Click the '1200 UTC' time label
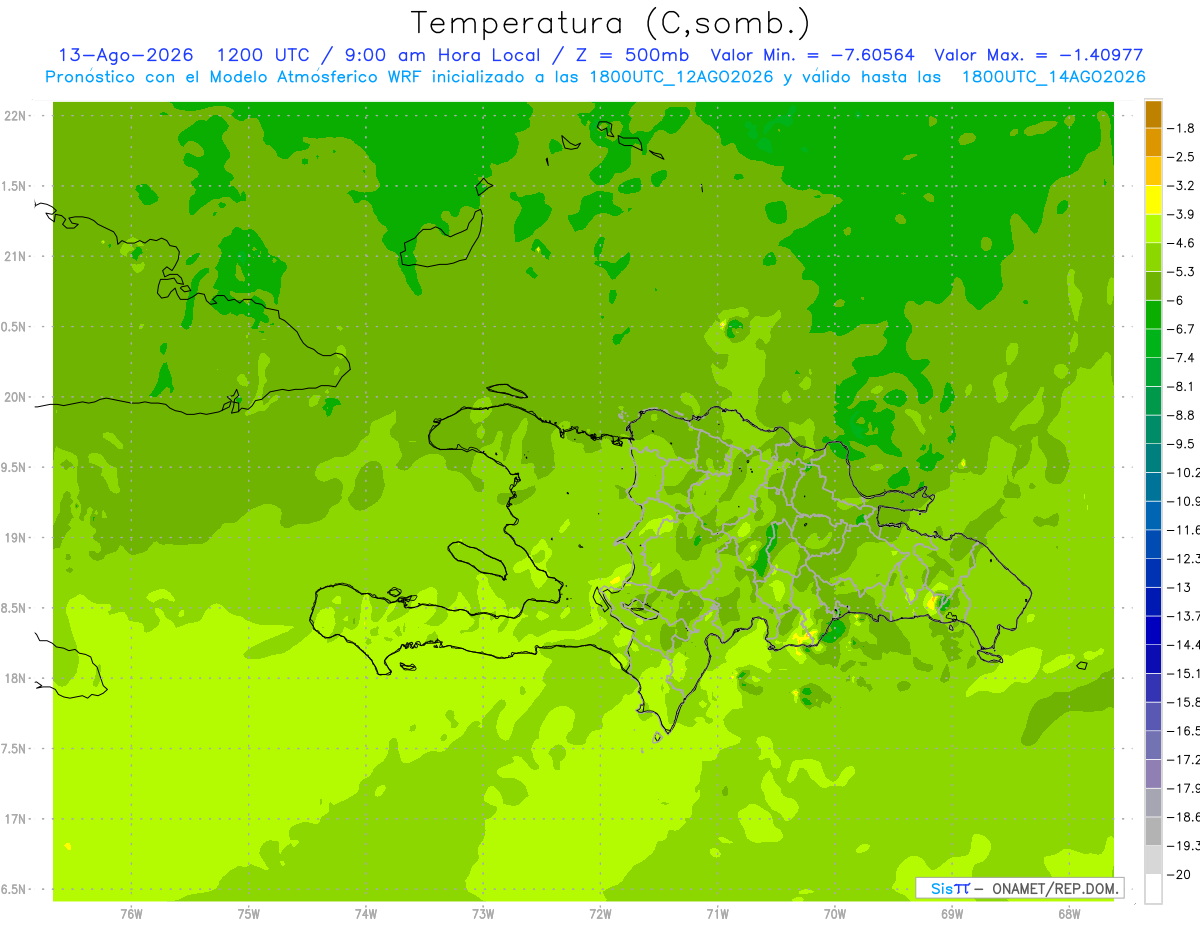The height and width of the screenshot is (927, 1200). pyautogui.click(x=264, y=56)
